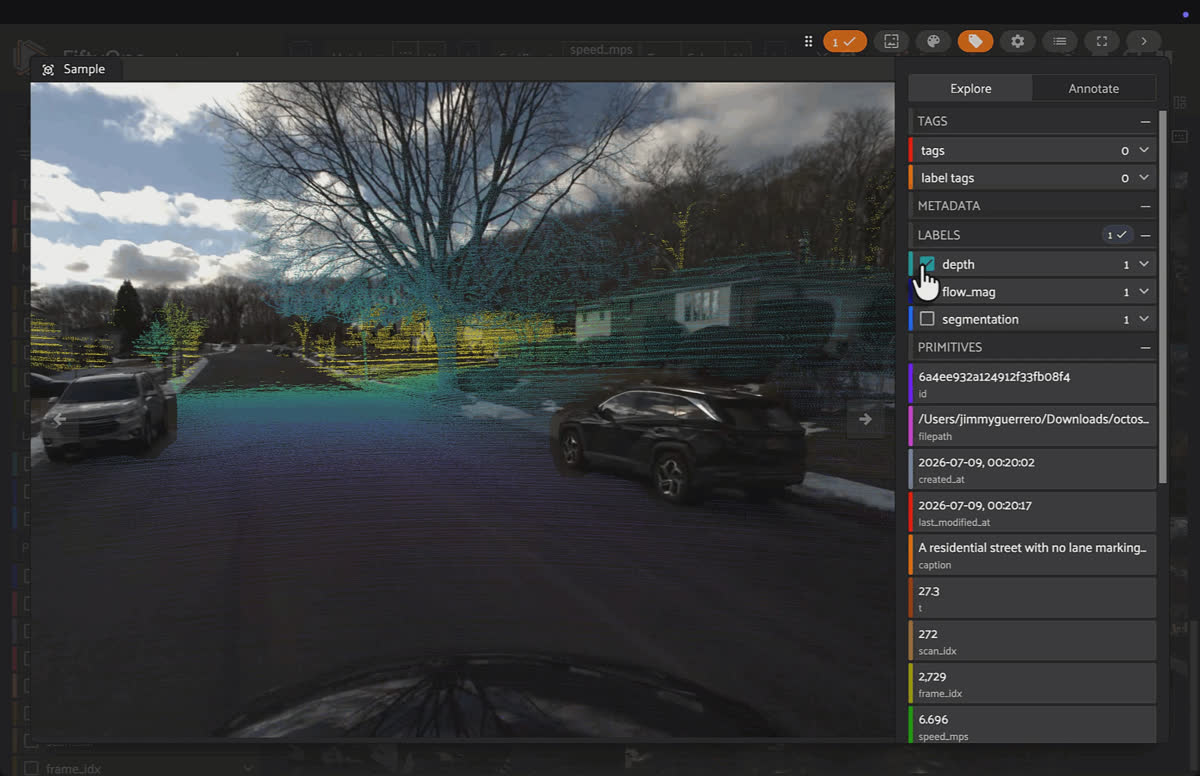Click the street sample image with depth overlay
Viewport: 1200px width, 776px height.
462,410
